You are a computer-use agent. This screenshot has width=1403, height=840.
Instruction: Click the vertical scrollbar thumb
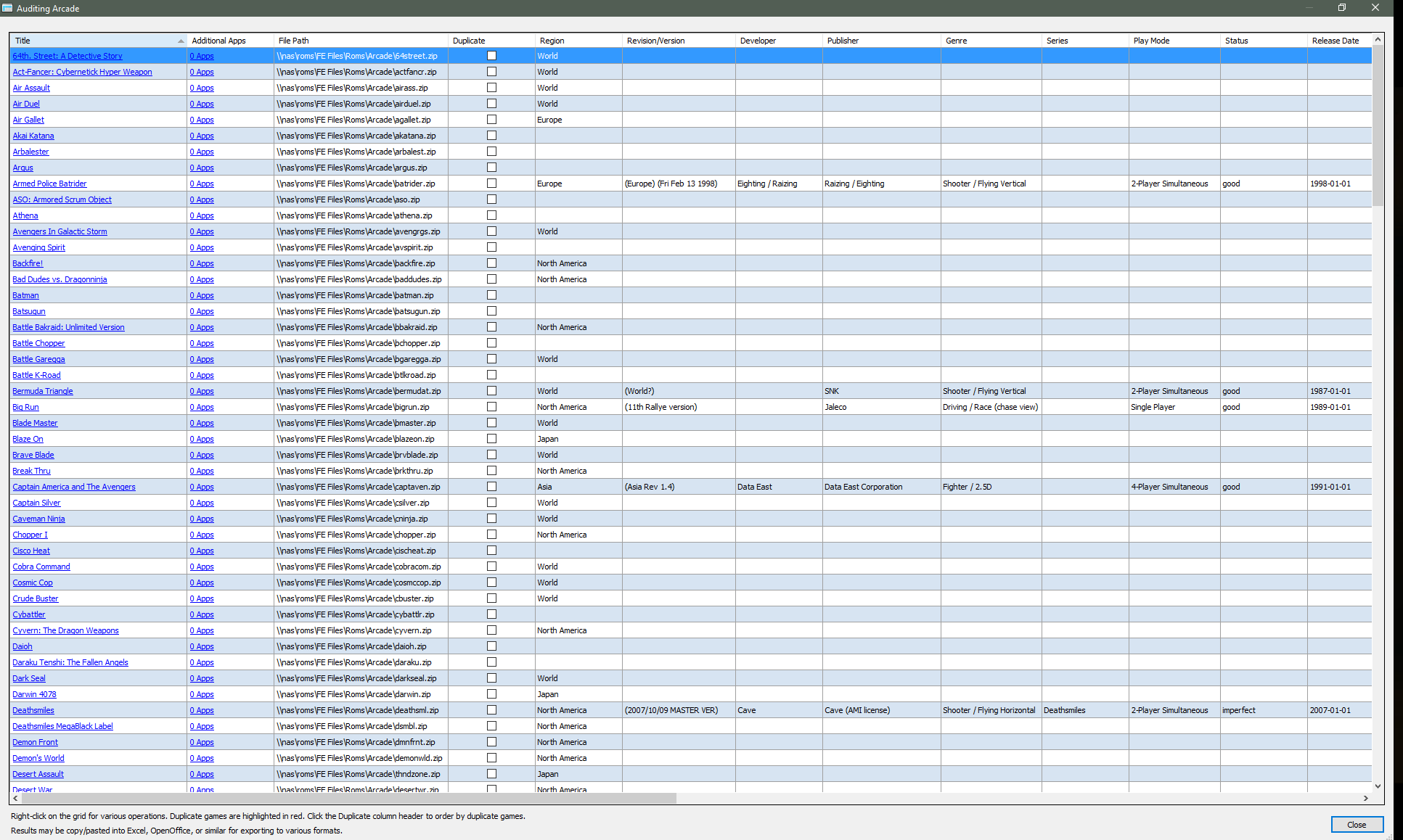click(1378, 125)
